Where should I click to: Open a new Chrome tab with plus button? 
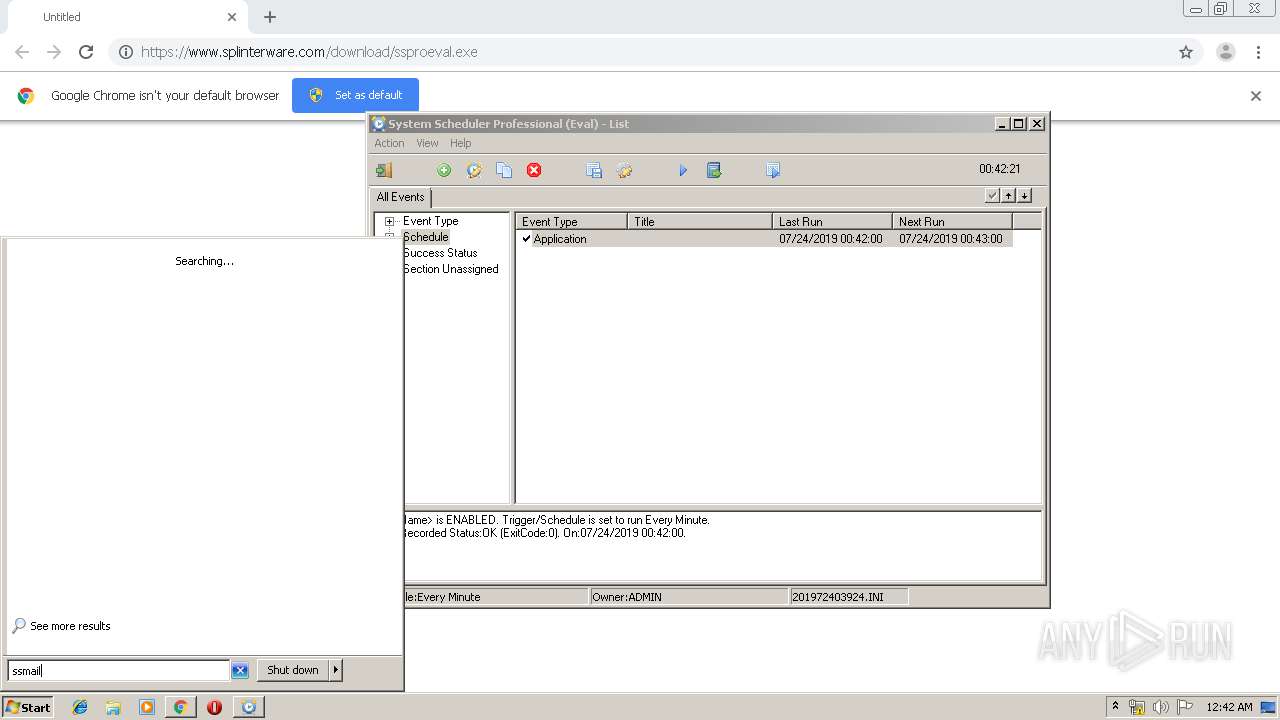click(x=270, y=17)
